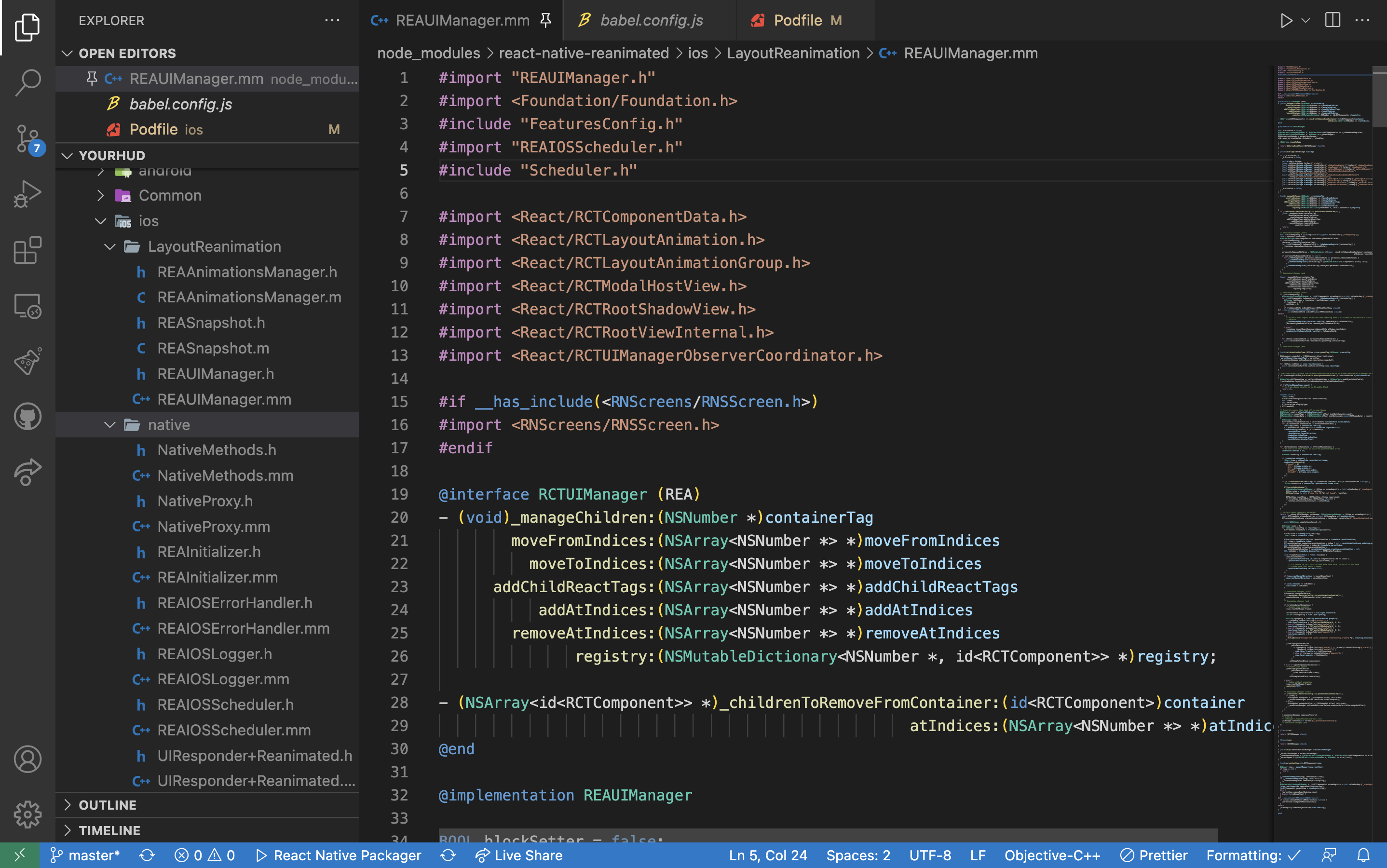Open NativeMethods.h file
This screenshot has width=1387, height=868.
(x=207, y=450)
